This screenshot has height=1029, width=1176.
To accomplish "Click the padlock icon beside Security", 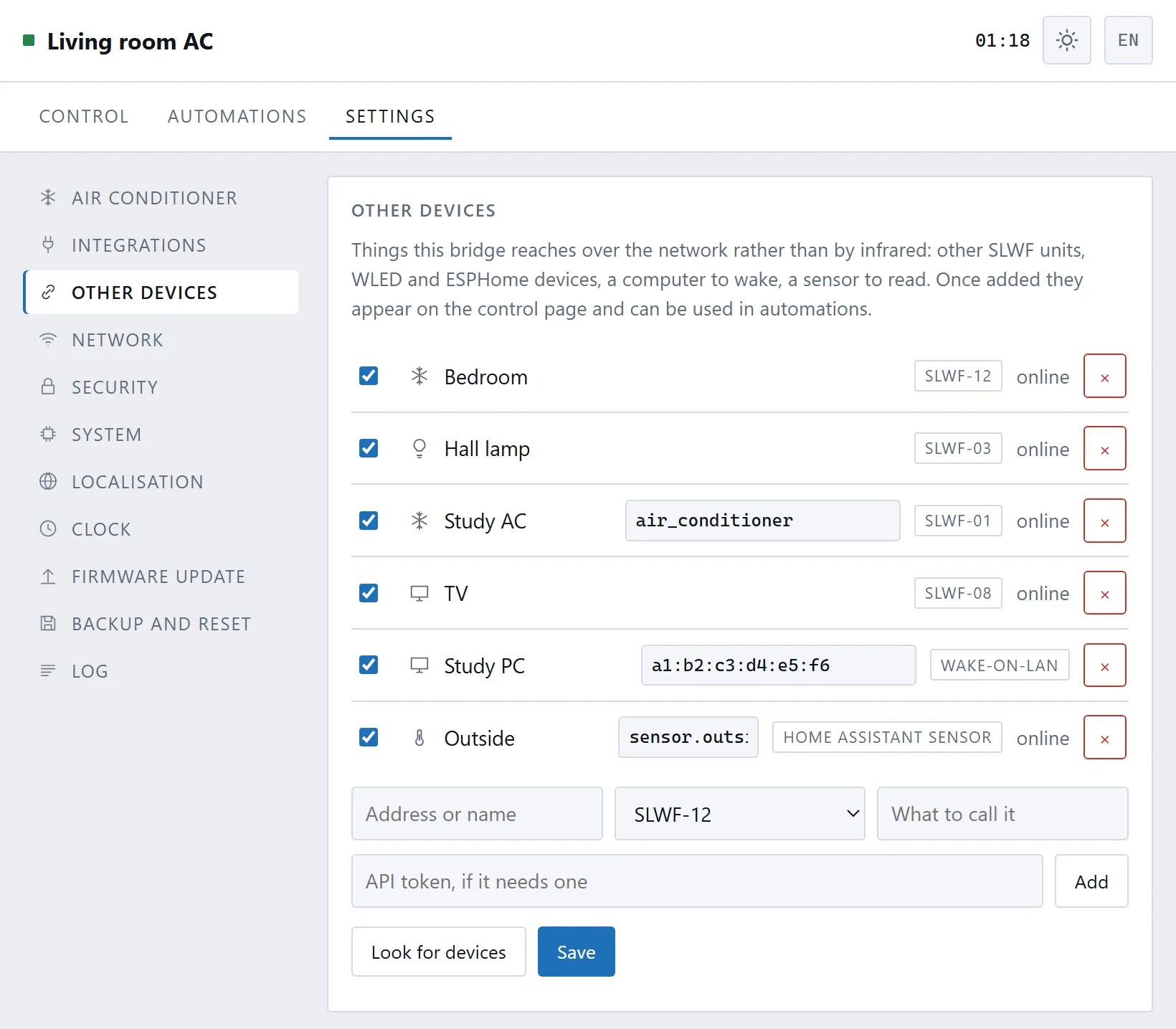I will click(x=48, y=387).
